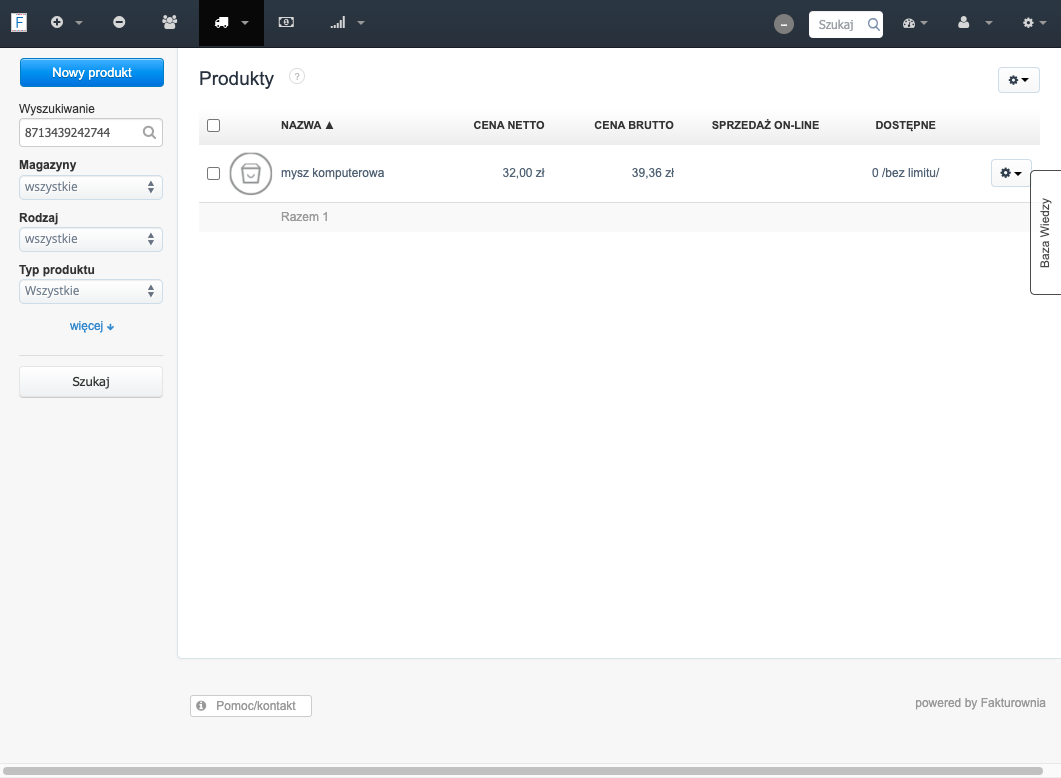Expand the caret next to the reports icon
Screen dimensions: 1061x778
tap(361, 23)
